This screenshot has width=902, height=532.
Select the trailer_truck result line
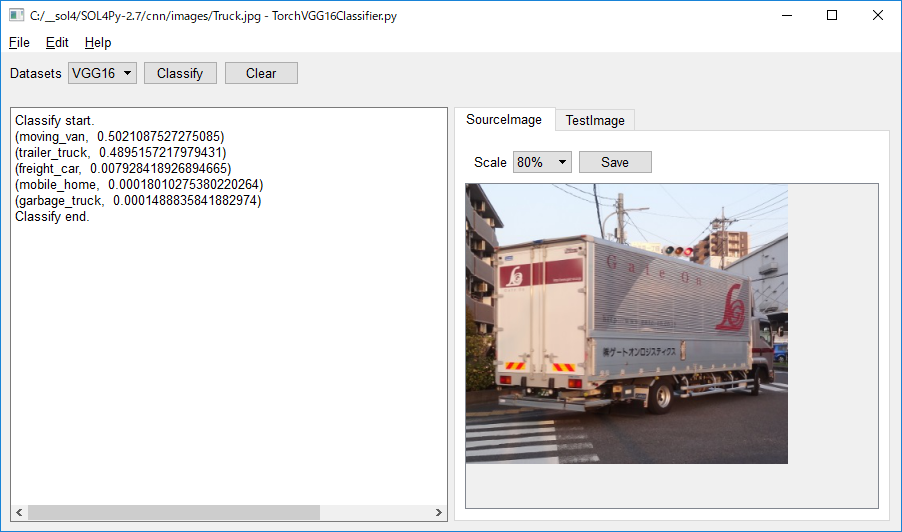[x=121, y=152]
